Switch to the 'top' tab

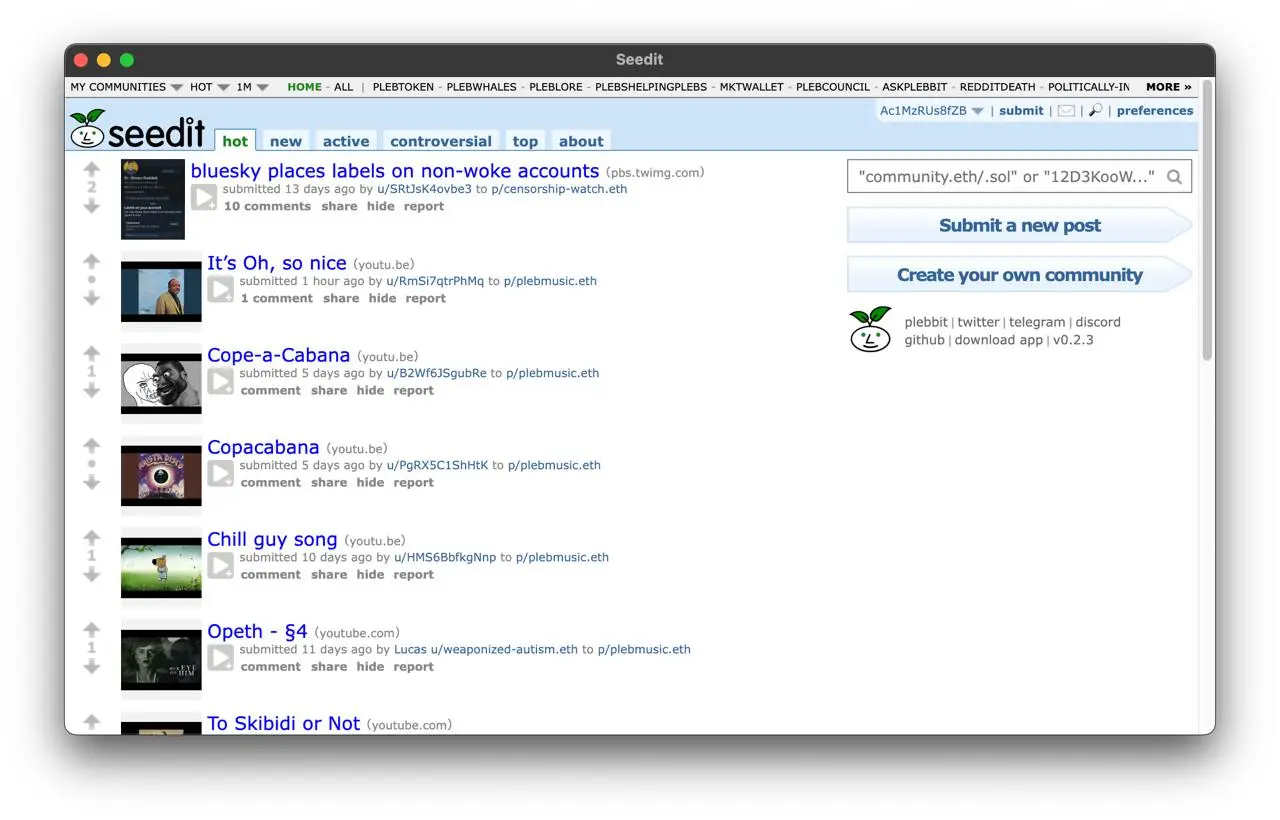tap(525, 141)
